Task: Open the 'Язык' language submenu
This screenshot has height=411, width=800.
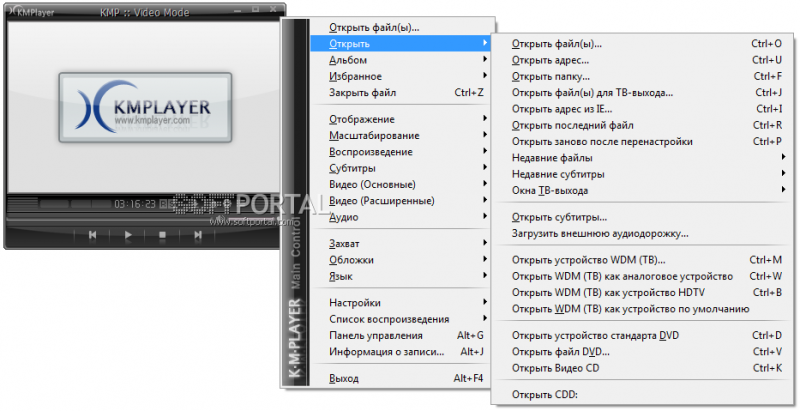Action: 399,276
